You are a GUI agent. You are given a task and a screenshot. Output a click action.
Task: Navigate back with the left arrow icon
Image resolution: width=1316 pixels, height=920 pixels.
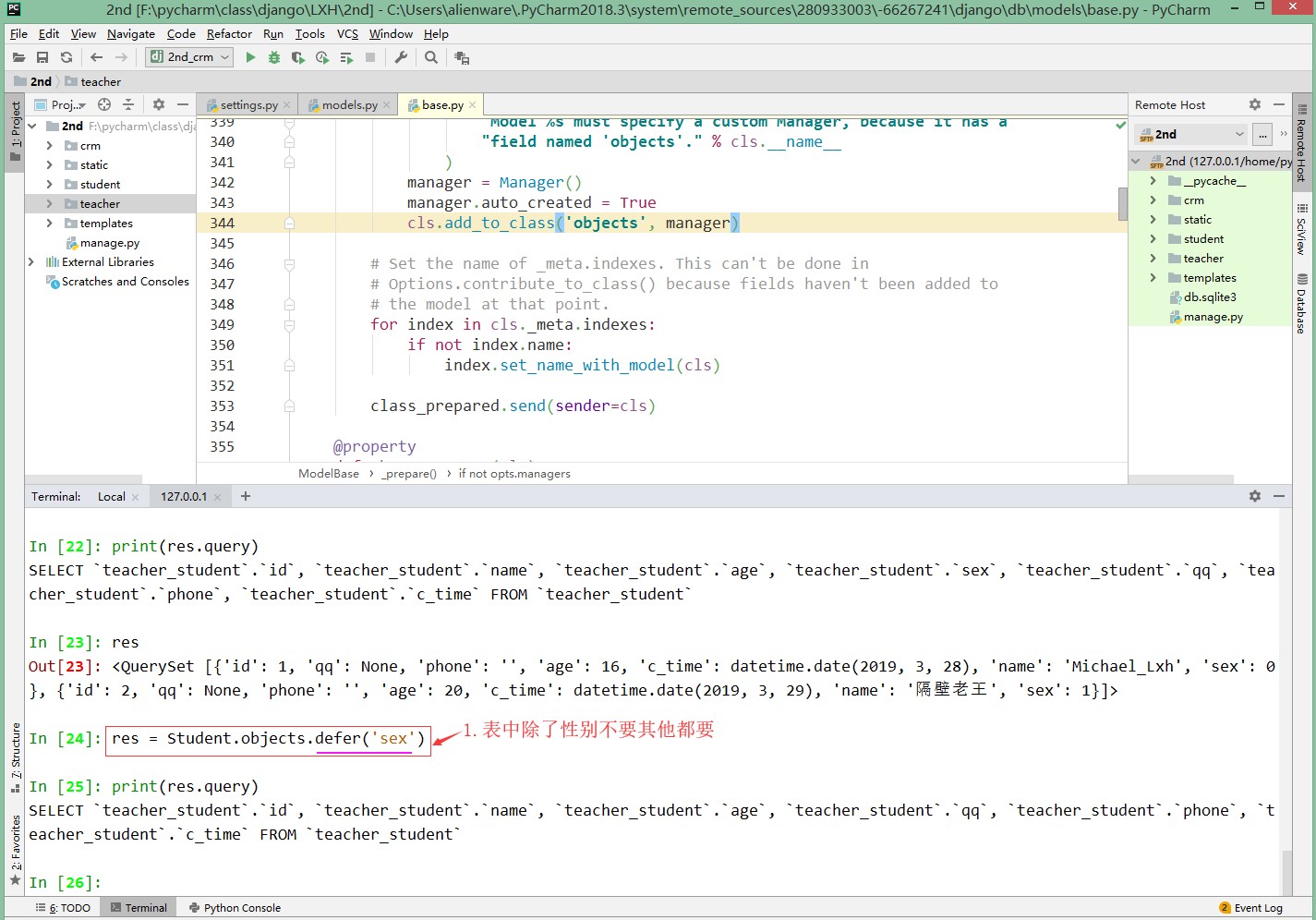pos(97,57)
